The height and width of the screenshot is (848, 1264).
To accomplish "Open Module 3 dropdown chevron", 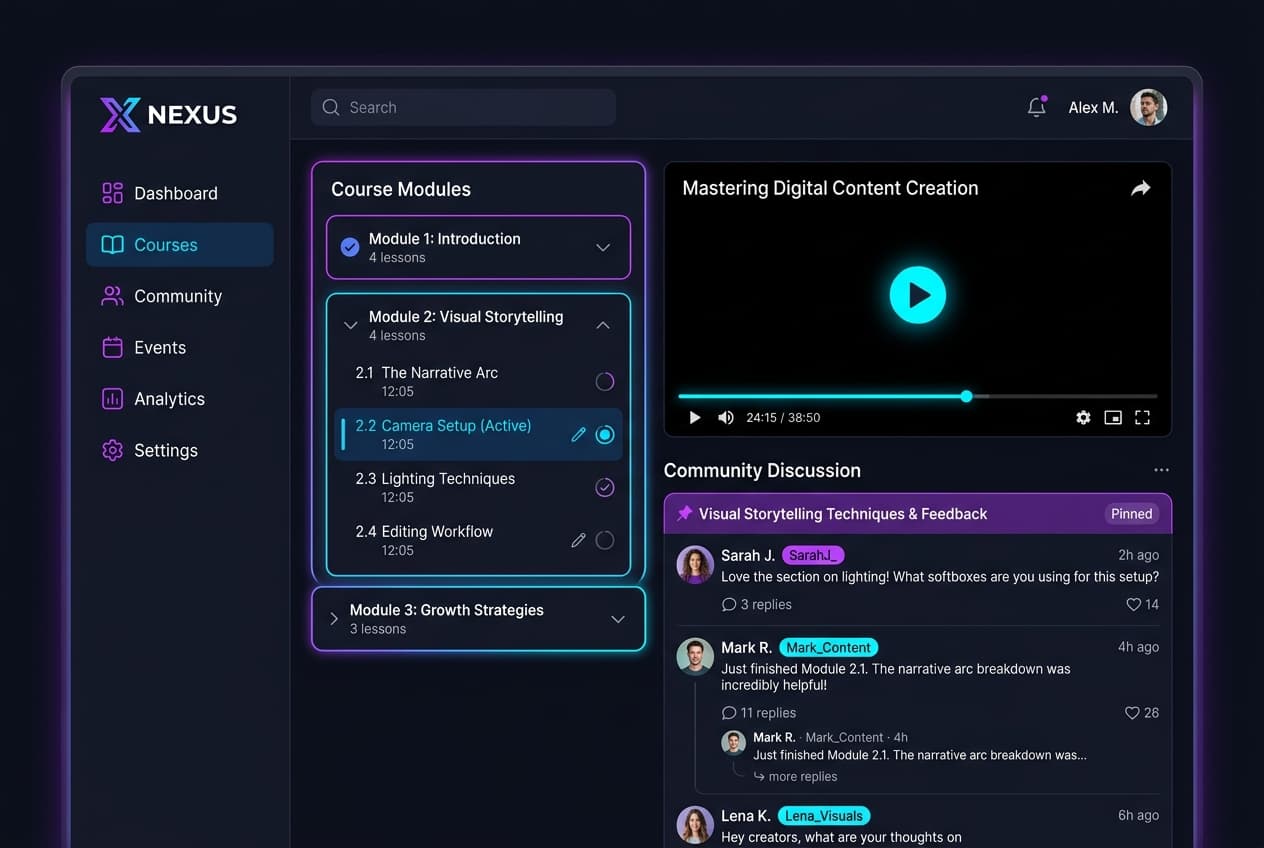I will tap(618, 619).
